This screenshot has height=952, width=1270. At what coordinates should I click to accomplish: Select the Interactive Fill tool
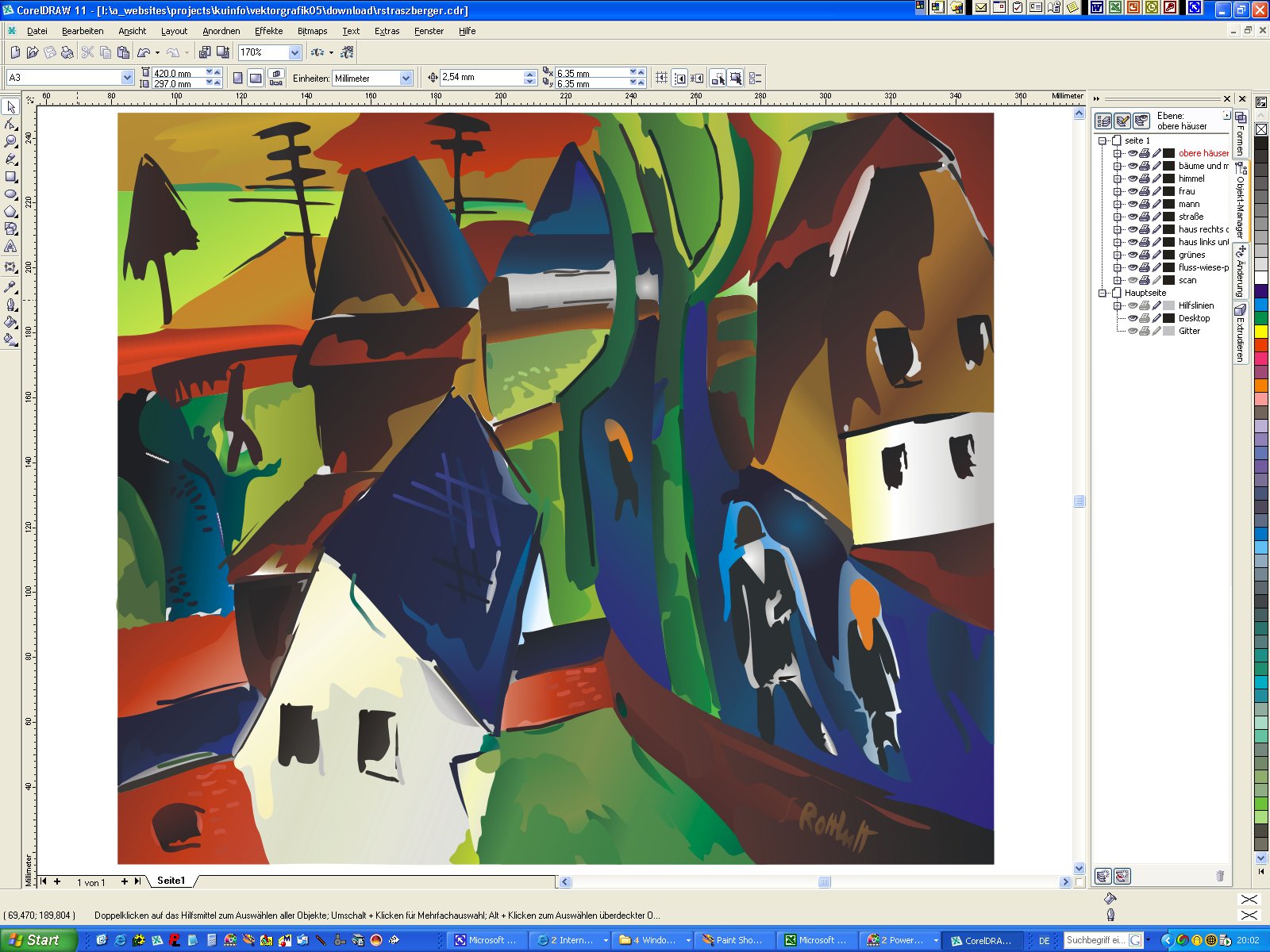pos(11,340)
